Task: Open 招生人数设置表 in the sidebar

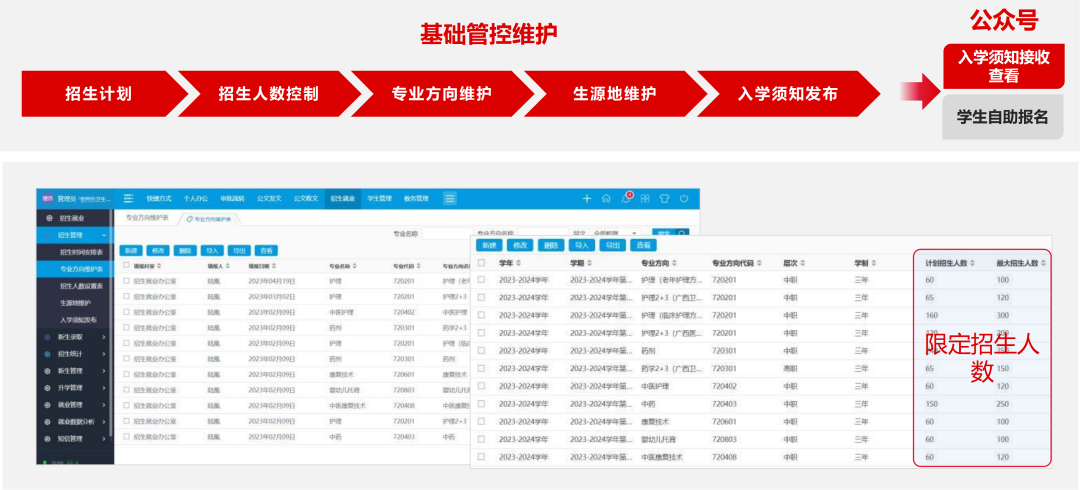Action: point(81,285)
